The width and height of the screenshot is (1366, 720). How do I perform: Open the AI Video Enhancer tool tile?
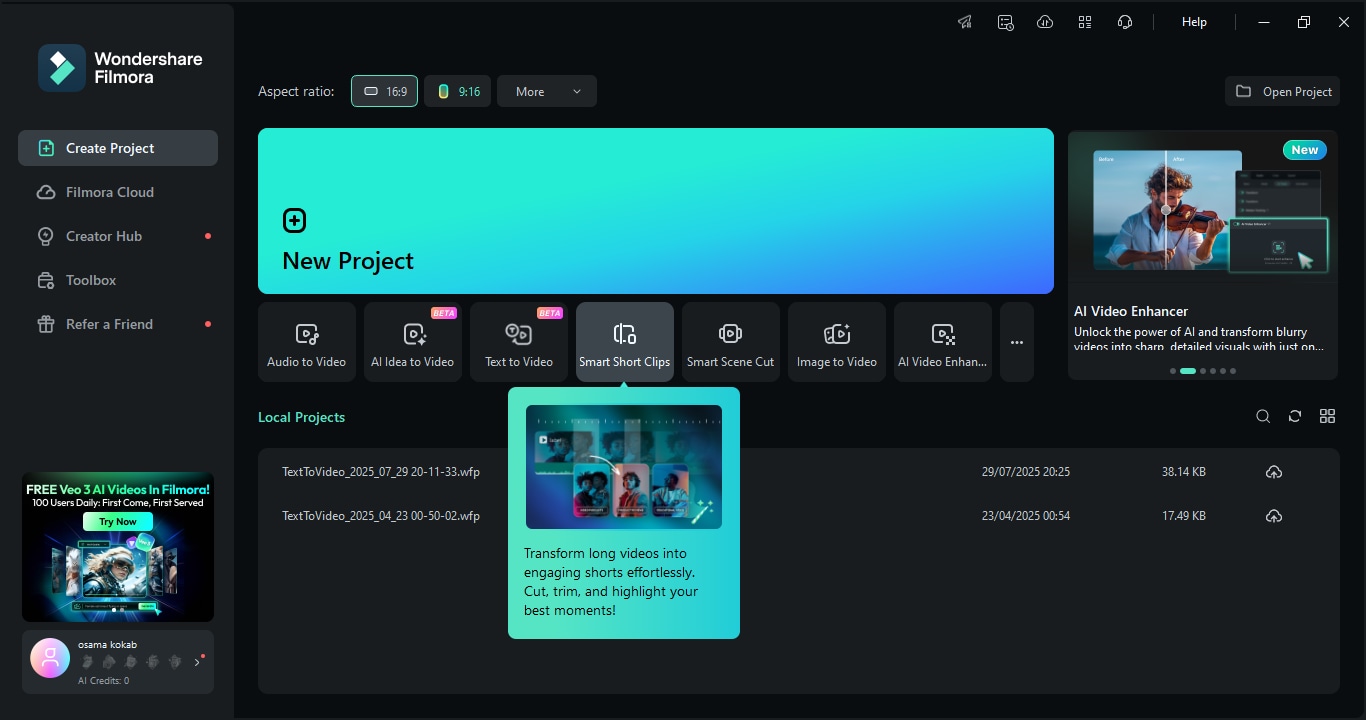pyautogui.click(x=943, y=342)
